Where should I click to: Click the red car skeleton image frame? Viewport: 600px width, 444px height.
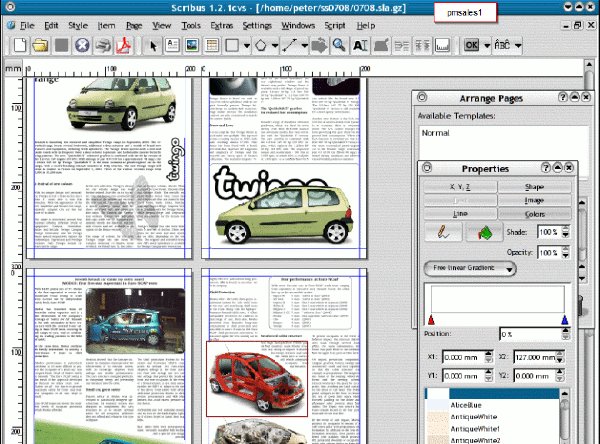click(x=257, y=379)
